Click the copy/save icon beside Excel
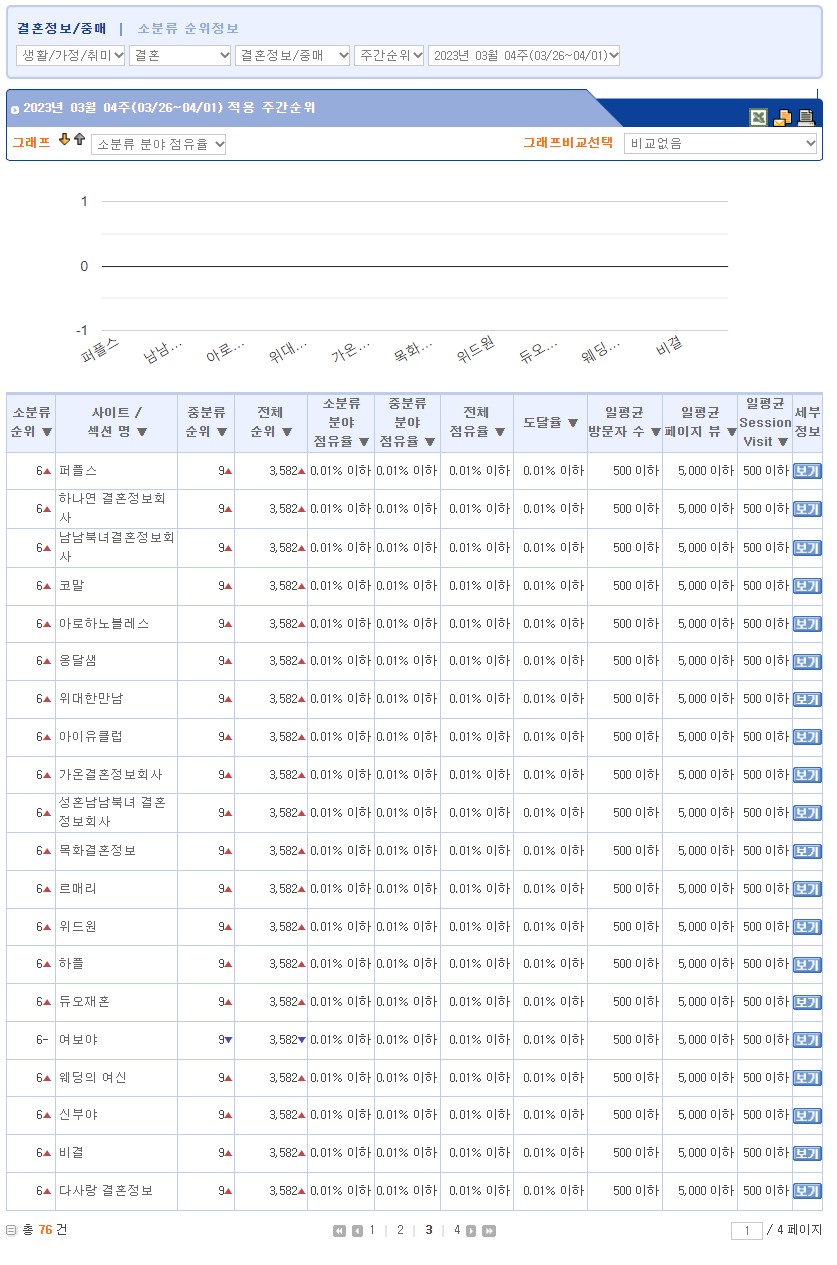The height and width of the screenshot is (1265, 837). pos(783,117)
